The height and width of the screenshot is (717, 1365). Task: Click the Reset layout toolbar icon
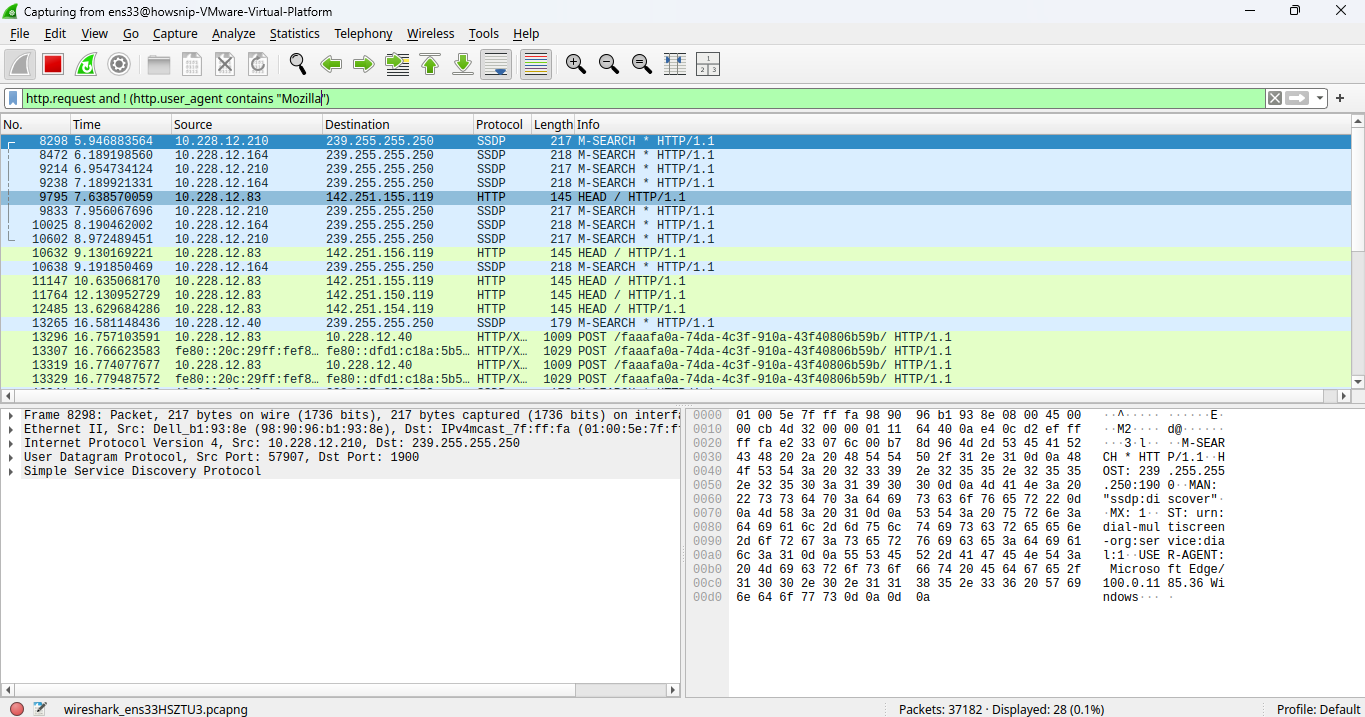coord(708,64)
